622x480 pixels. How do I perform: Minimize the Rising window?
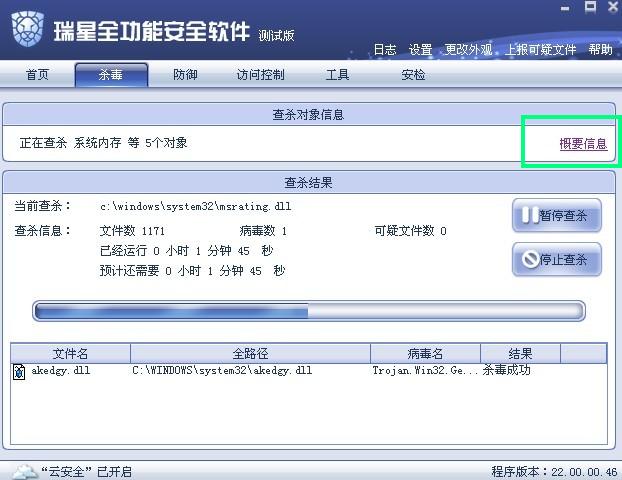tap(565, 8)
